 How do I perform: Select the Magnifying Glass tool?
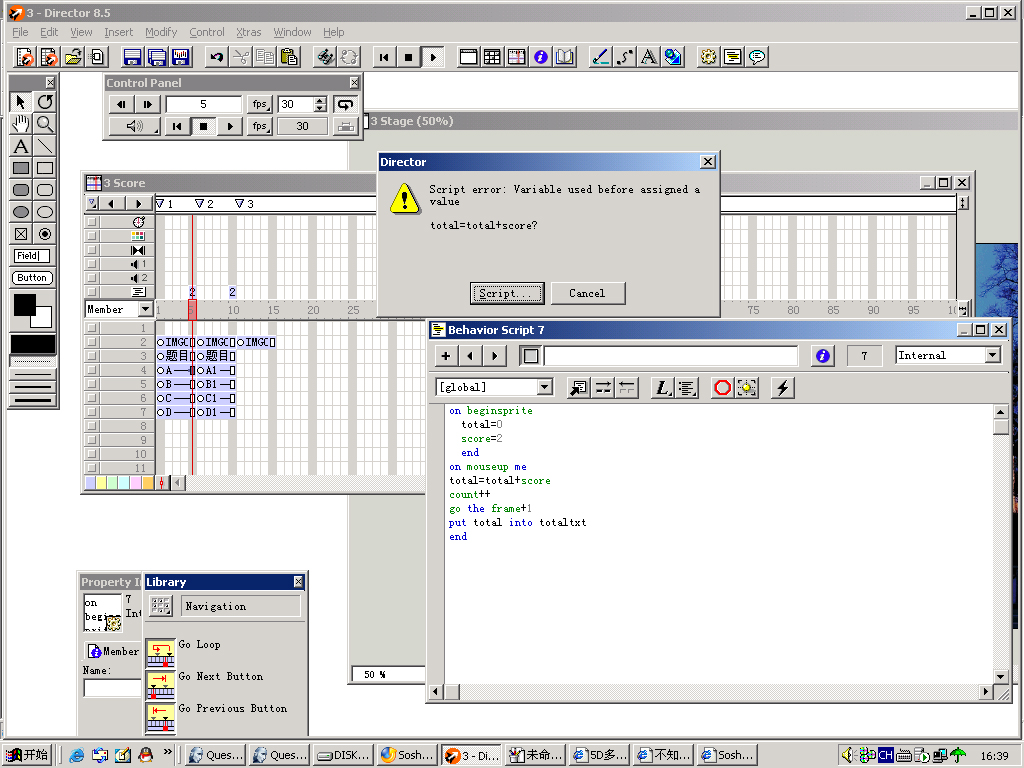coord(45,123)
